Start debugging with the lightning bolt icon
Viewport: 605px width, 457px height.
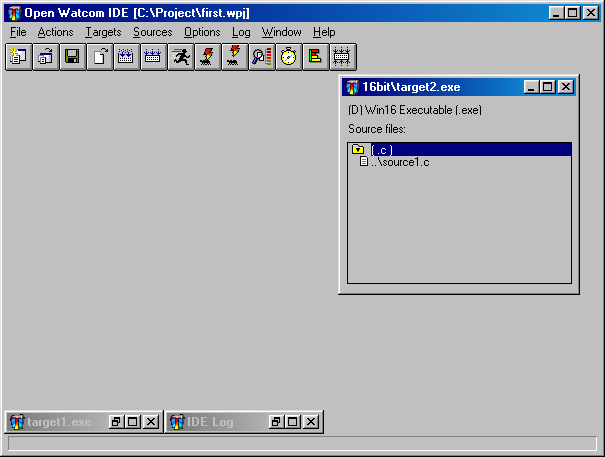[207, 57]
